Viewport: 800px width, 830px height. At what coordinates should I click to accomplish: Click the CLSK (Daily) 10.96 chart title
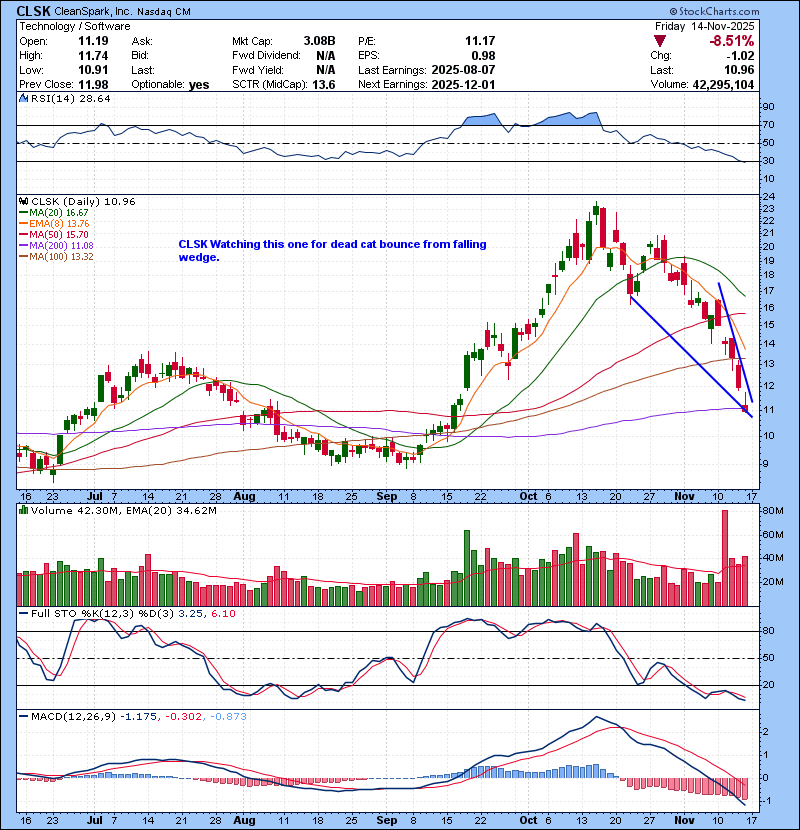(x=83, y=202)
